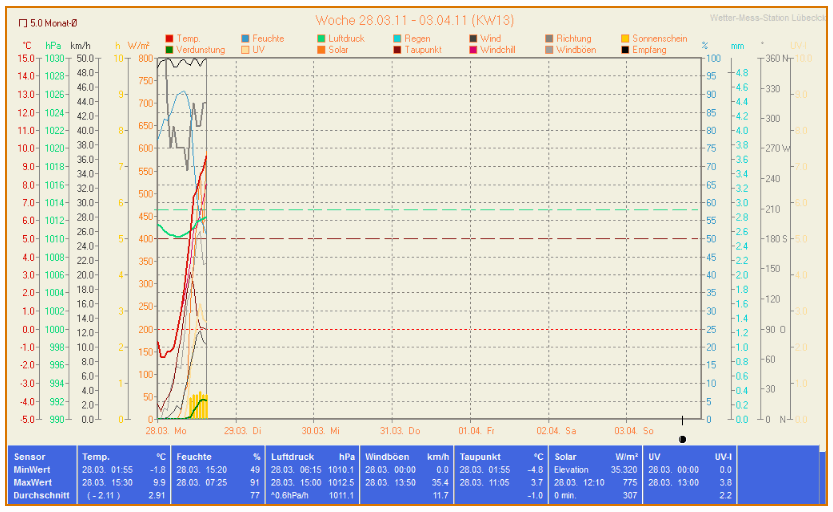Click the Sensor column header in table
Viewport: 833px width, 512px height.
point(29,456)
